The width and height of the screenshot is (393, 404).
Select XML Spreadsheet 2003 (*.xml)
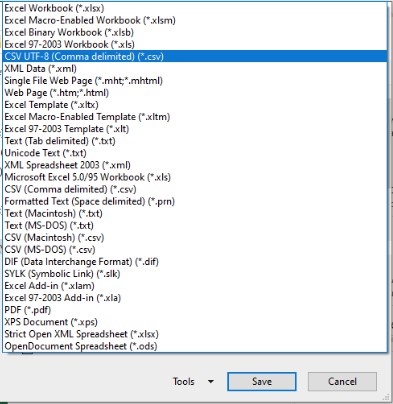(195, 165)
